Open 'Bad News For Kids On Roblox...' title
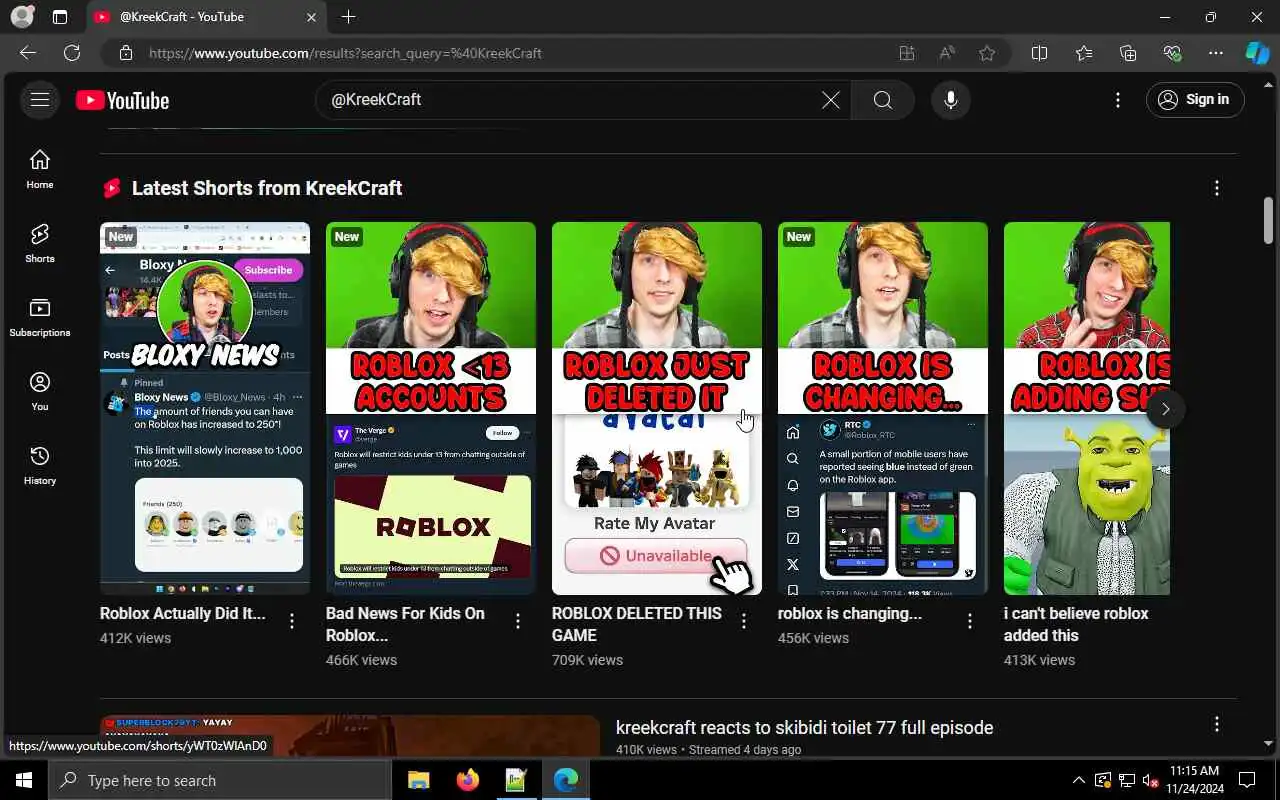Viewport: 1280px width, 800px height. click(x=405, y=624)
